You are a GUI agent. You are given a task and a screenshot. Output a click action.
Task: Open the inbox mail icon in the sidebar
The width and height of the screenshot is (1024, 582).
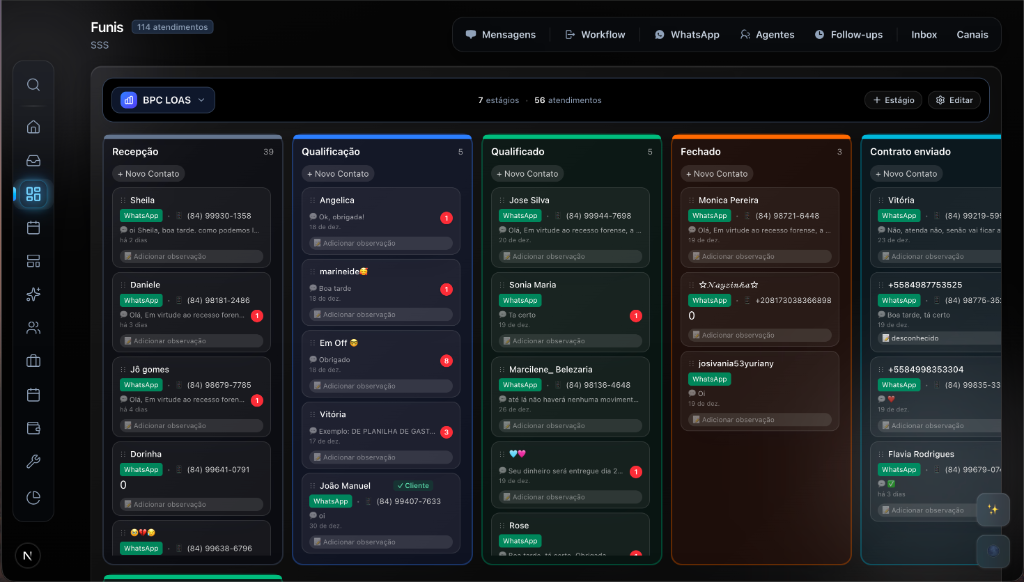pyautogui.click(x=33, y=160)
